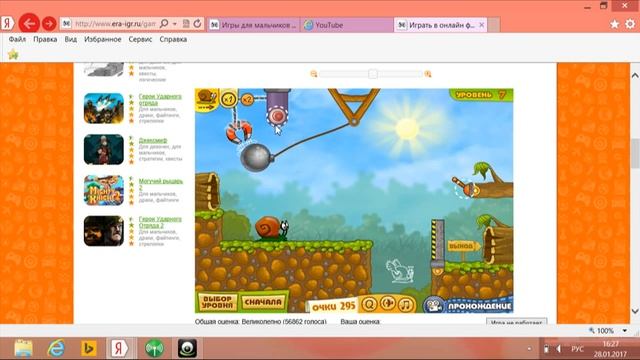640x360 pixels.
Task: Open File Explorer from taskbar
Action: coord(23,348)
